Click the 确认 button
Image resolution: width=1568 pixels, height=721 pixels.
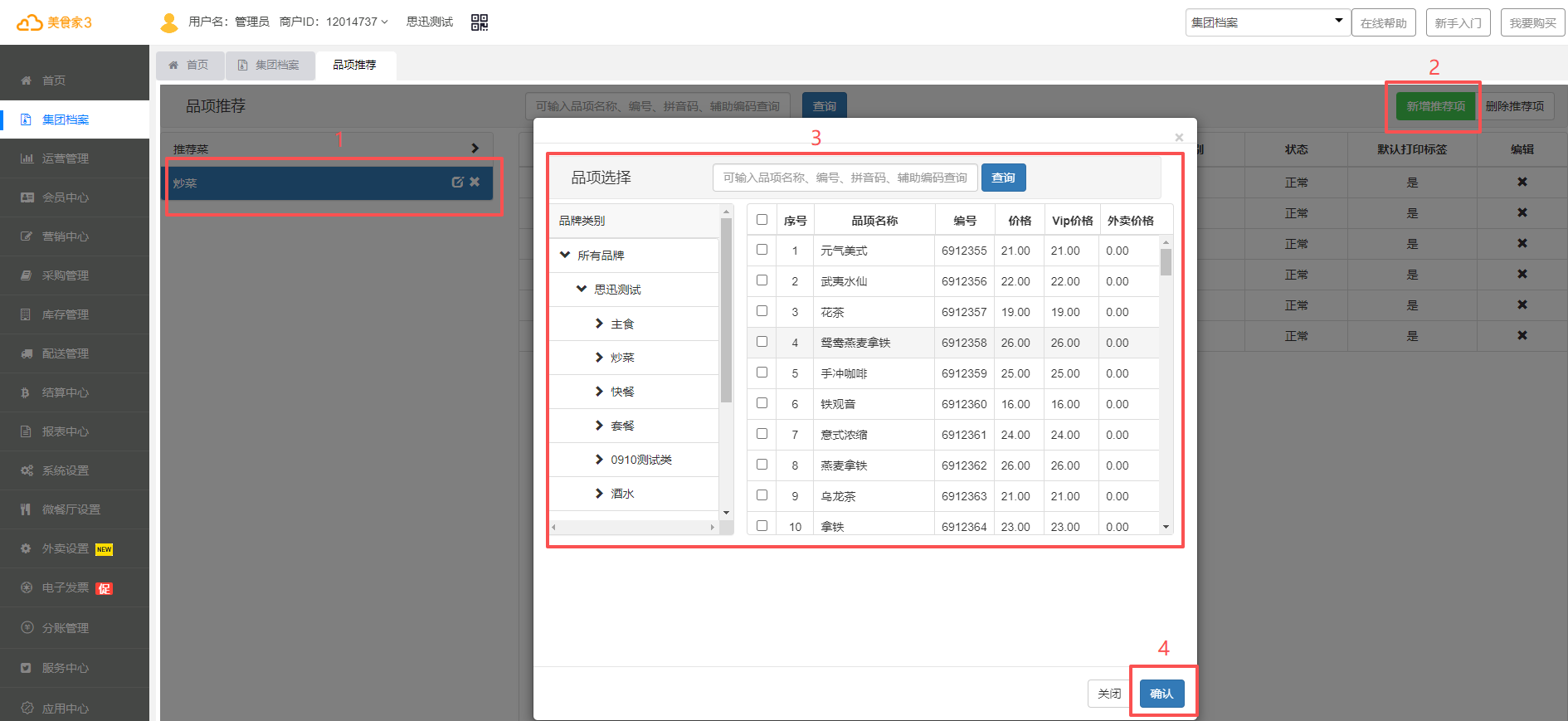(1161, 694)
